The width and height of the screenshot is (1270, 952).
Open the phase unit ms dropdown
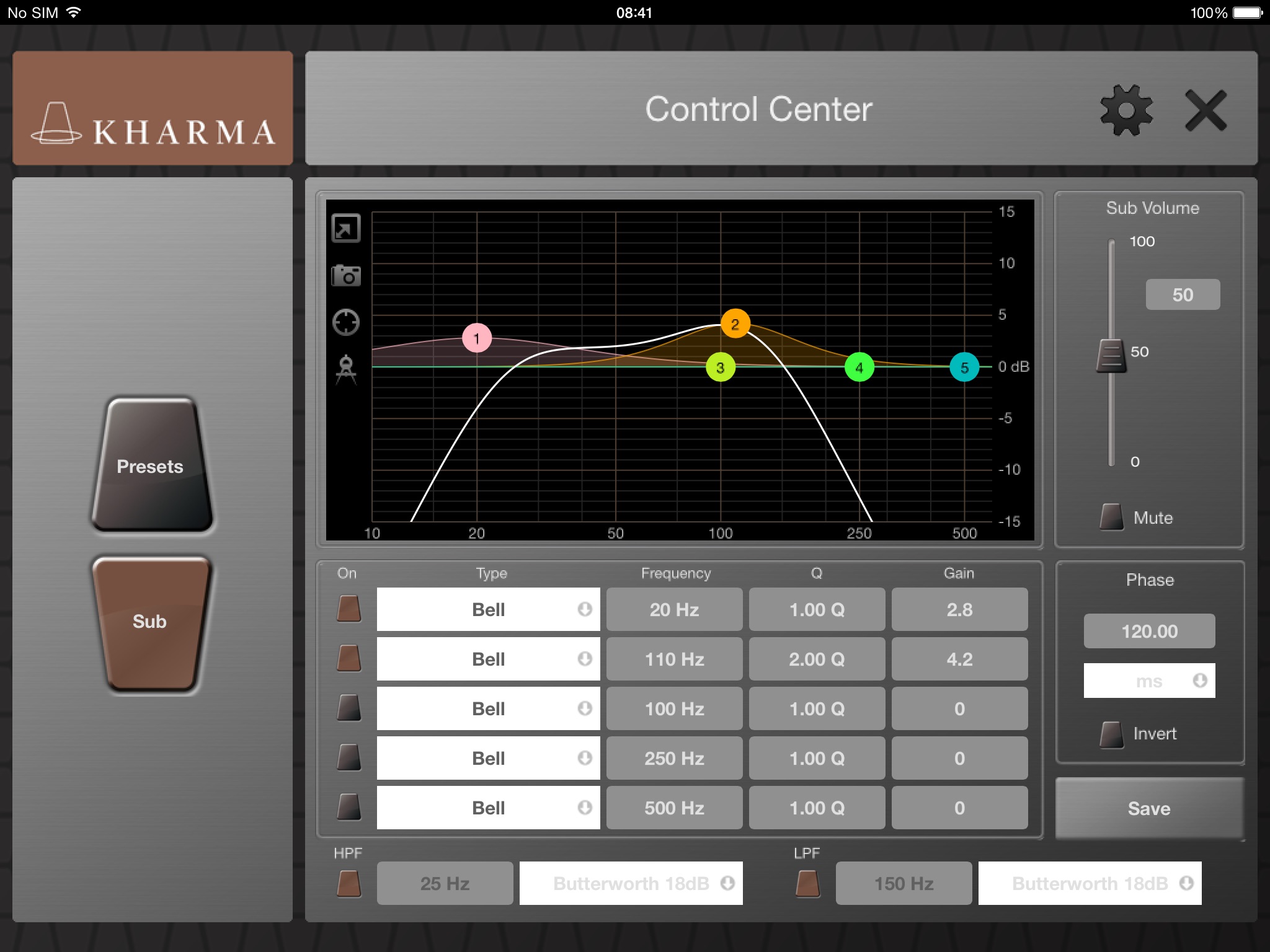(x=1150, y=681)
